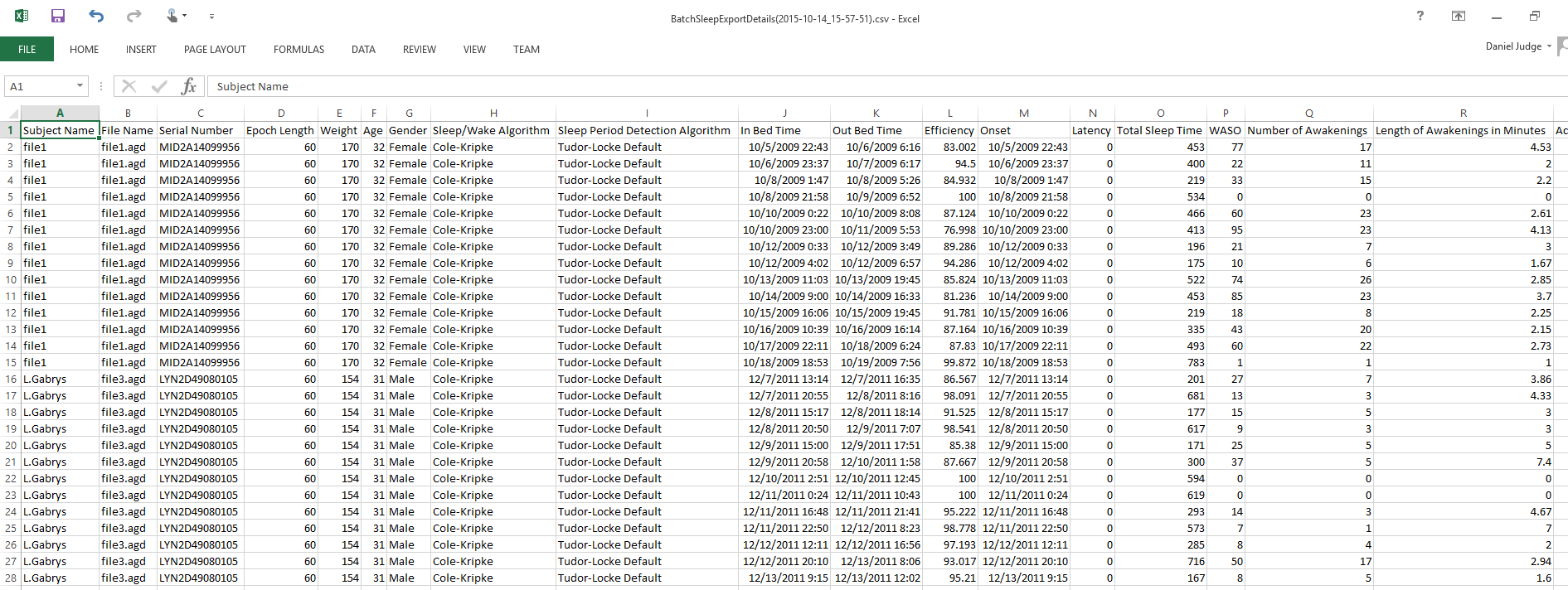Click the Save icon in quick access toolbar
This screenshot has height=590, width=1568.
58,16
